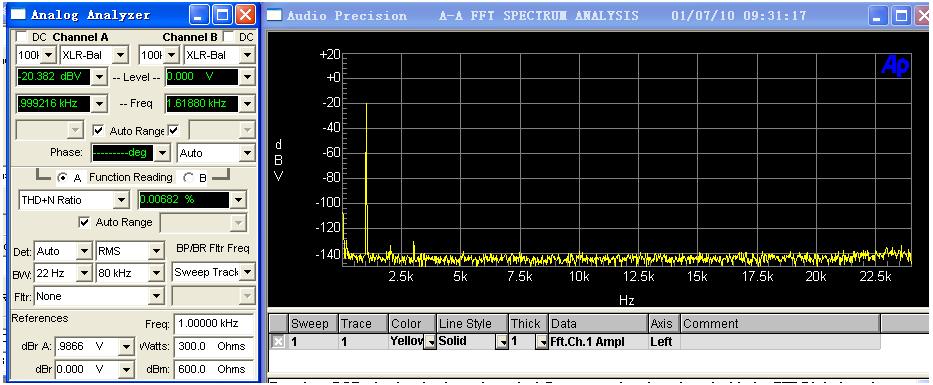Screen dimensions: 933x385
Task: Click the Line Style column header
Action: tap(472, 324)
